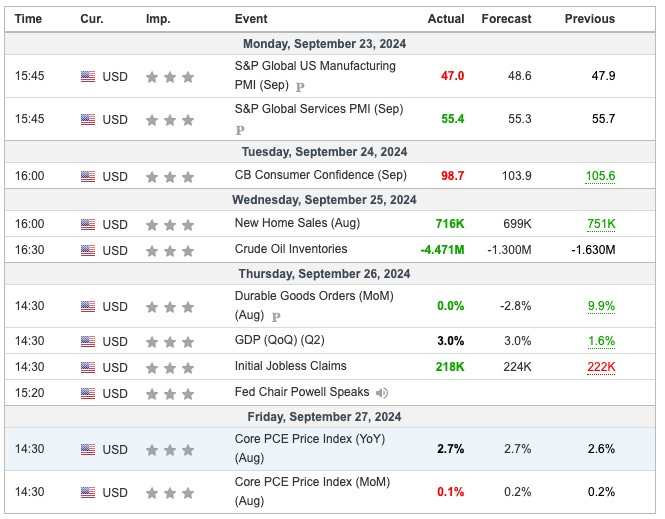Click revised previous value 751K
665x519 pixels.
[601, 224]
